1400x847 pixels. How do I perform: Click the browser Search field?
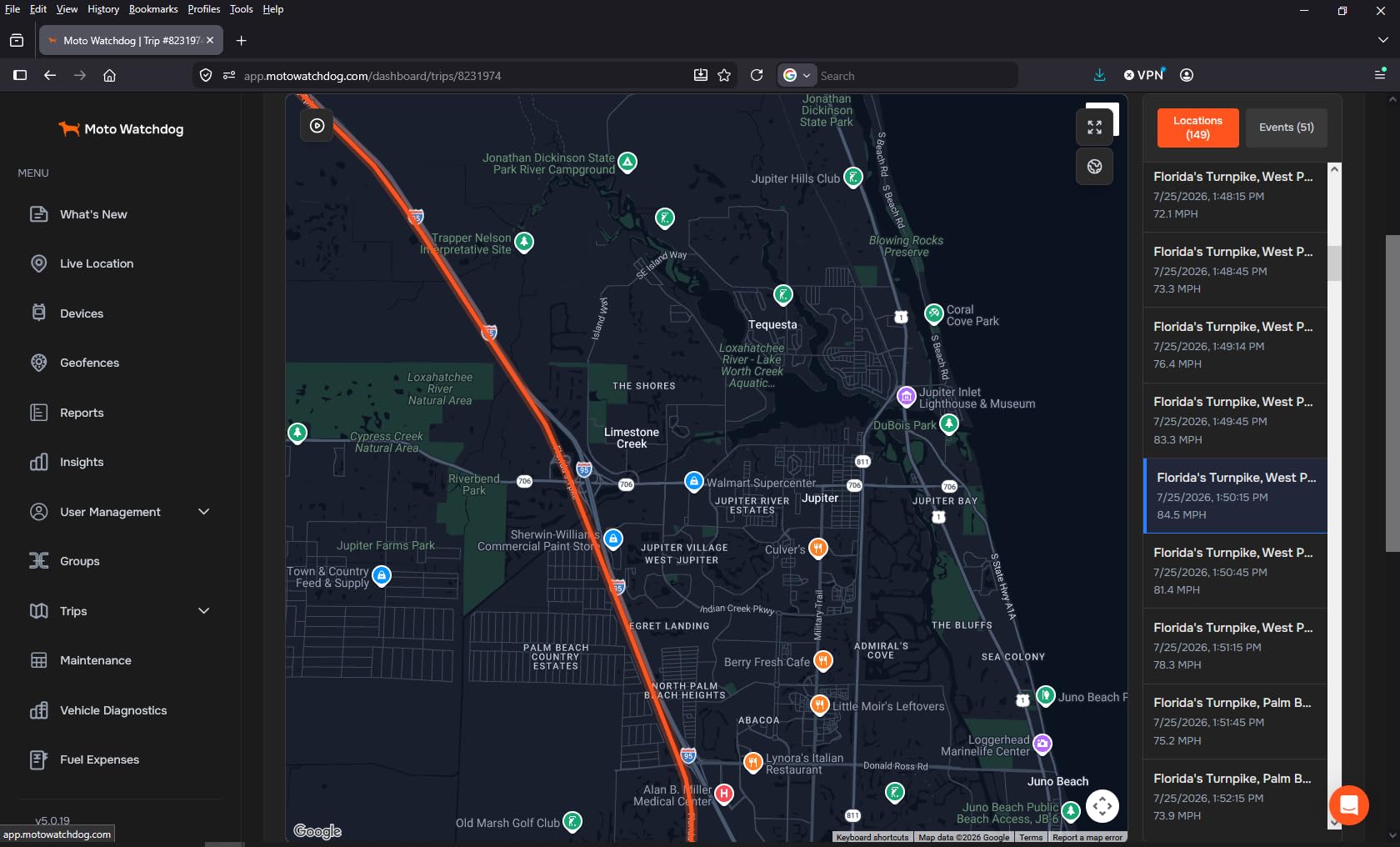point(915,76)
